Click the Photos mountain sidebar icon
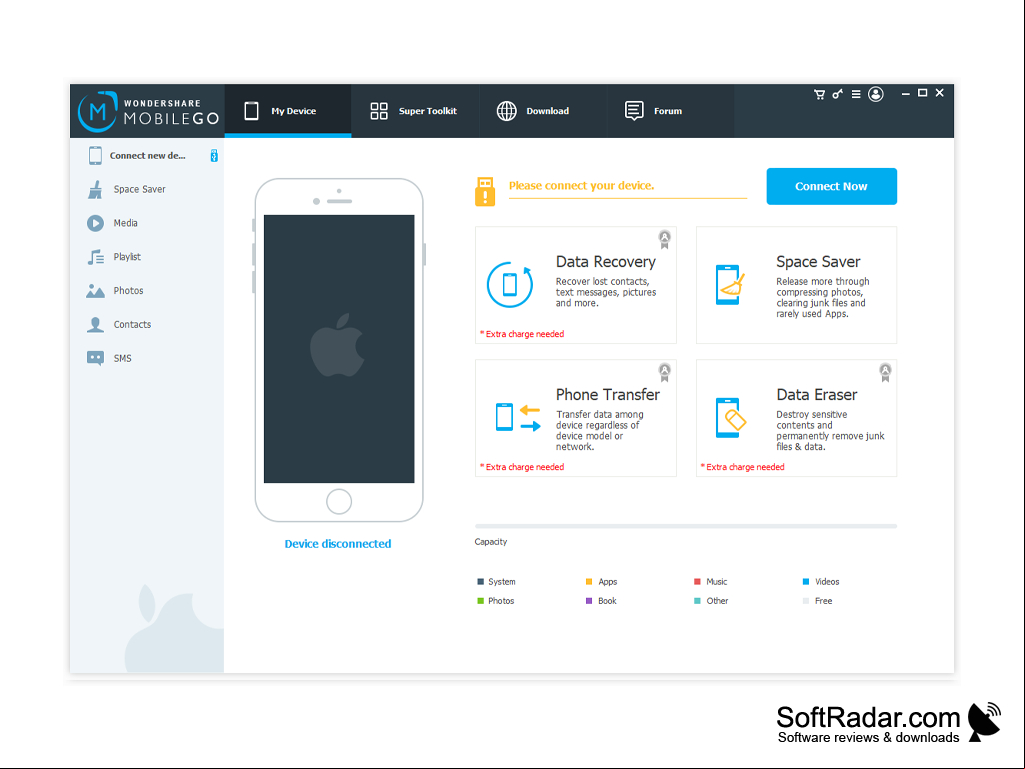Viewport: 1025px width, 769px height. point(95,291)
